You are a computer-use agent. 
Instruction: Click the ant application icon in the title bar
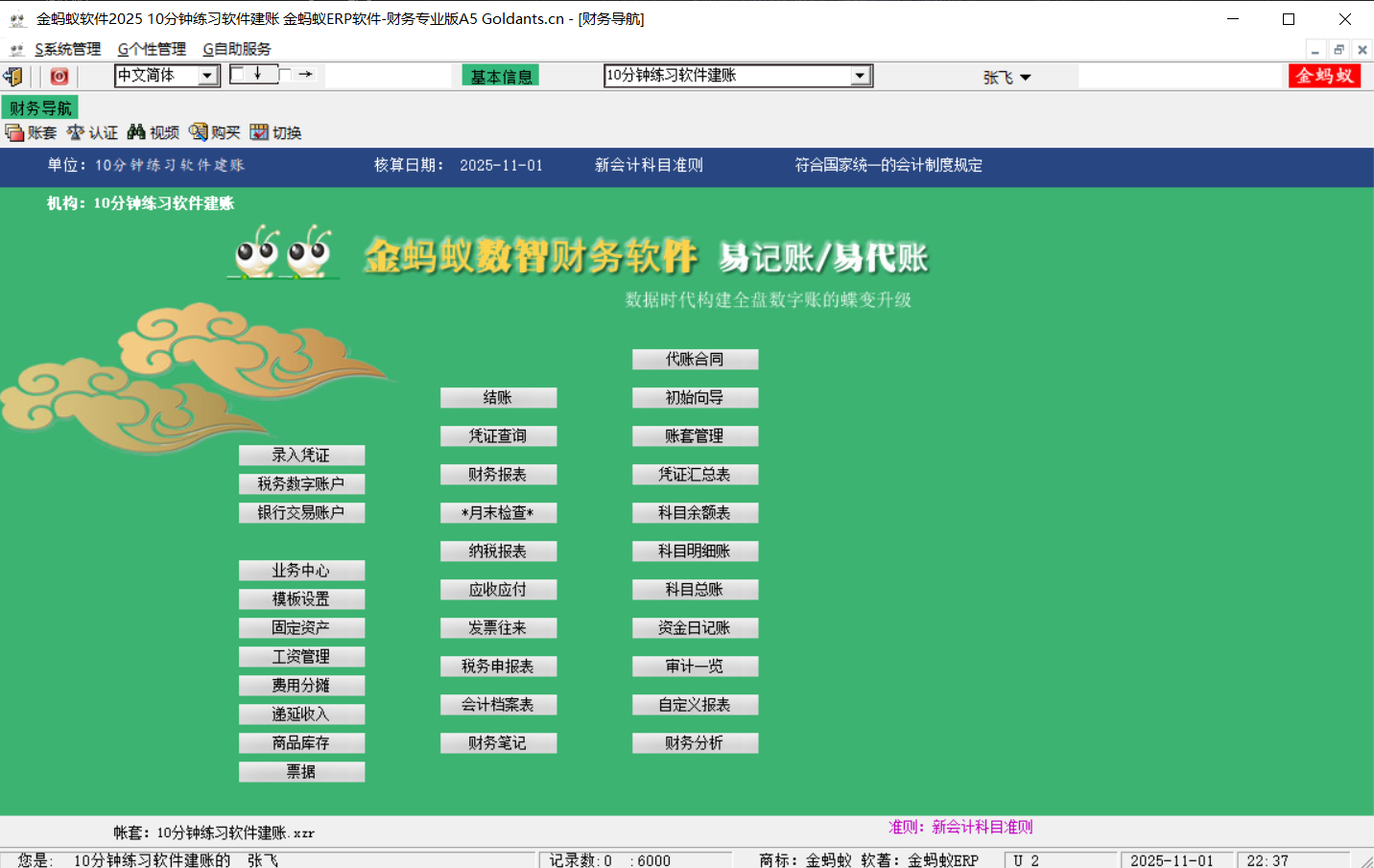pos(17,18)
